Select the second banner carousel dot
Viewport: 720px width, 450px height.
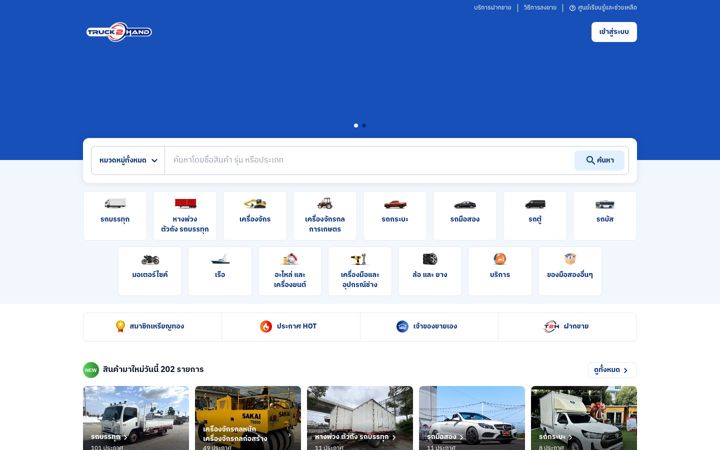point(364,125)
